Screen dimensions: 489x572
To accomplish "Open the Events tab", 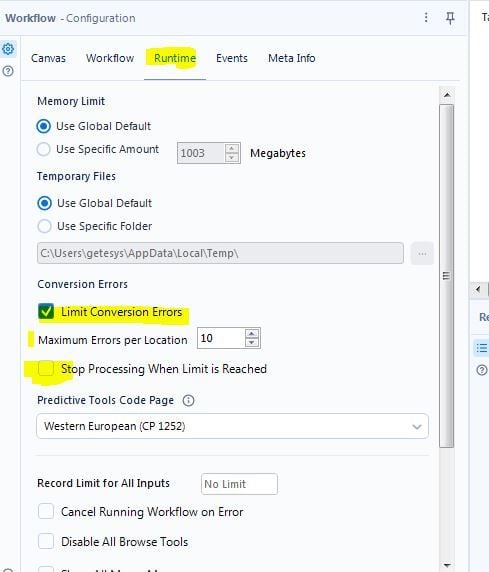I will point(232,58).
